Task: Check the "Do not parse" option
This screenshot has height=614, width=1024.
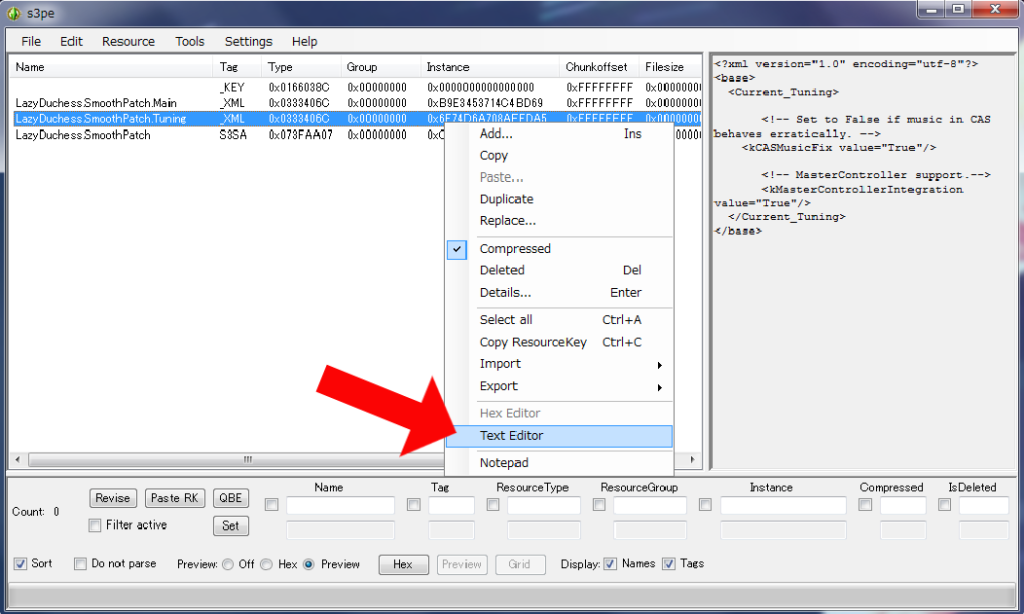Action: click(x=79, y=563)
